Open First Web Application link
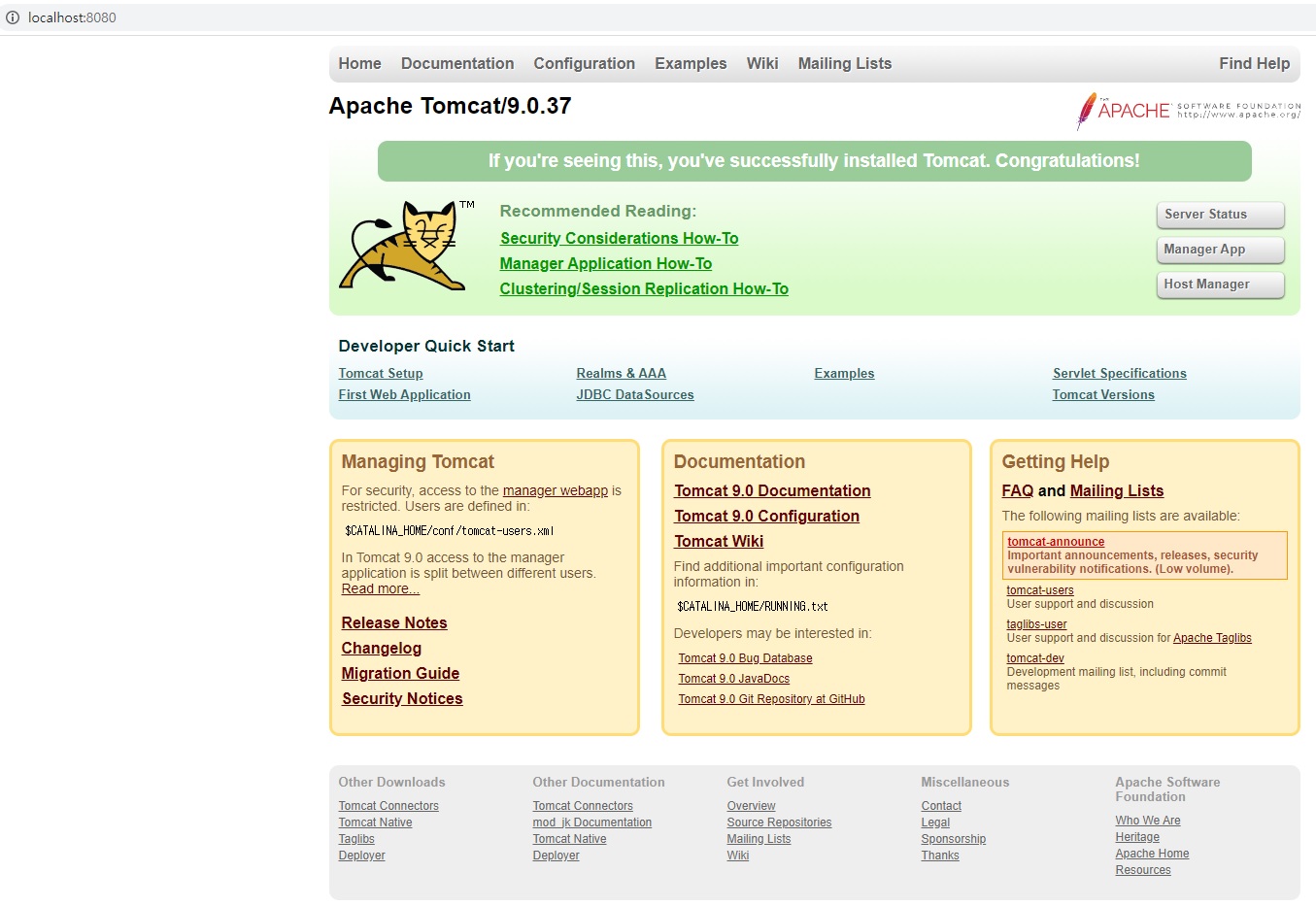Image resolution: width=1316 pixels, height=906 pixels. [x=404, y=394]
